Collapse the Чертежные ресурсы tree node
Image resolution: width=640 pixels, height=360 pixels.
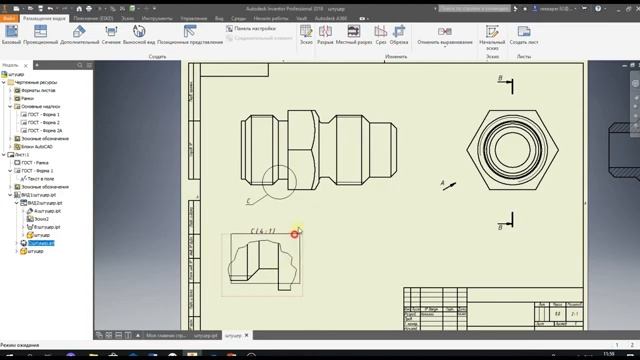(x=4, y=82)
